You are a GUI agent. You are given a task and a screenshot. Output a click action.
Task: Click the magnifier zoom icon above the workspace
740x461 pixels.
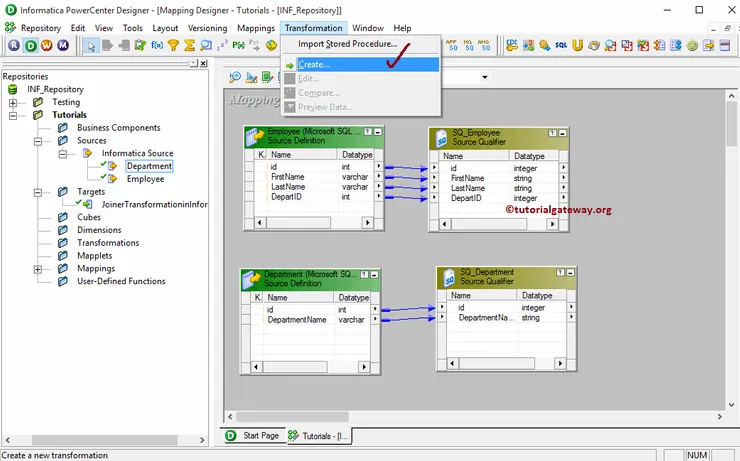click(235, 77)
